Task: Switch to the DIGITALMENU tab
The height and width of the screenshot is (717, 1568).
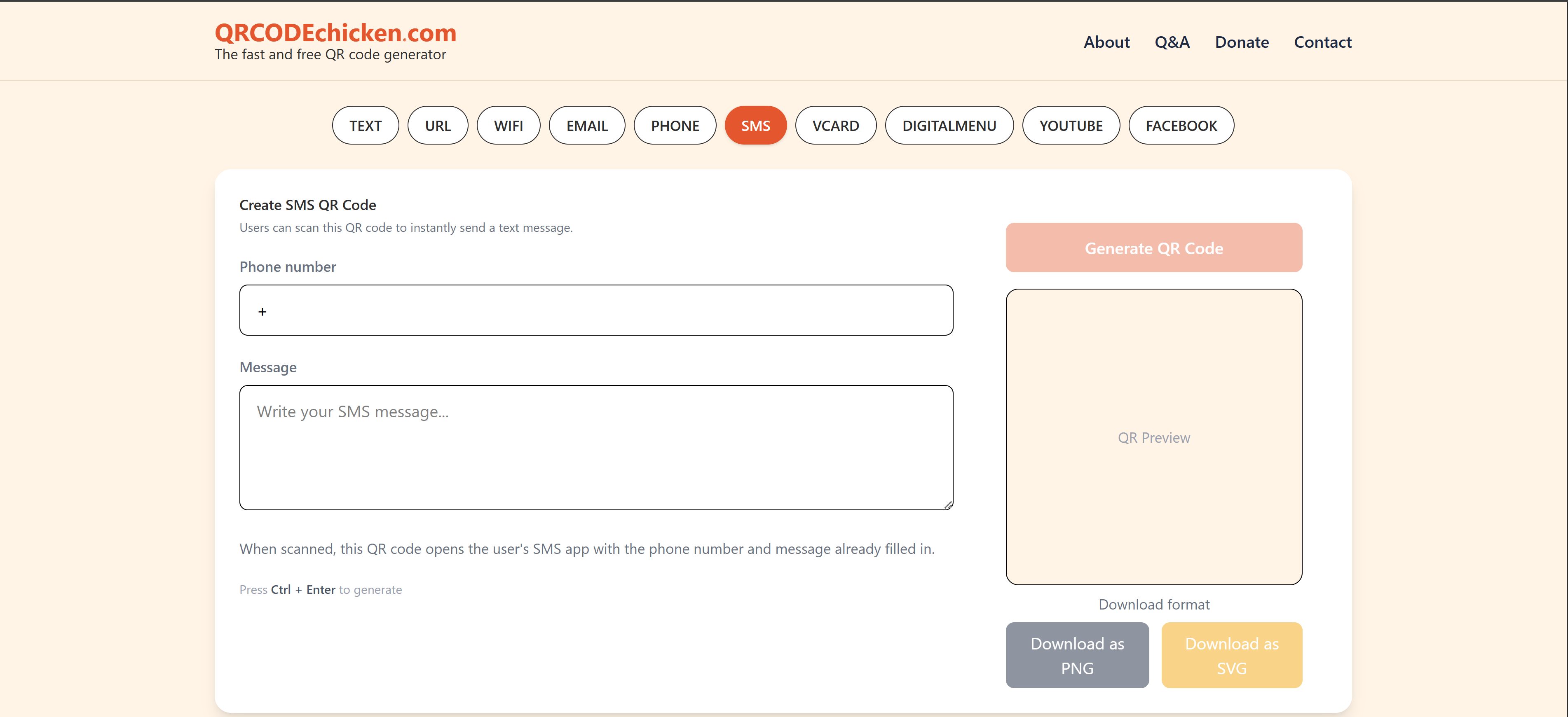Action: pos(949,125)
